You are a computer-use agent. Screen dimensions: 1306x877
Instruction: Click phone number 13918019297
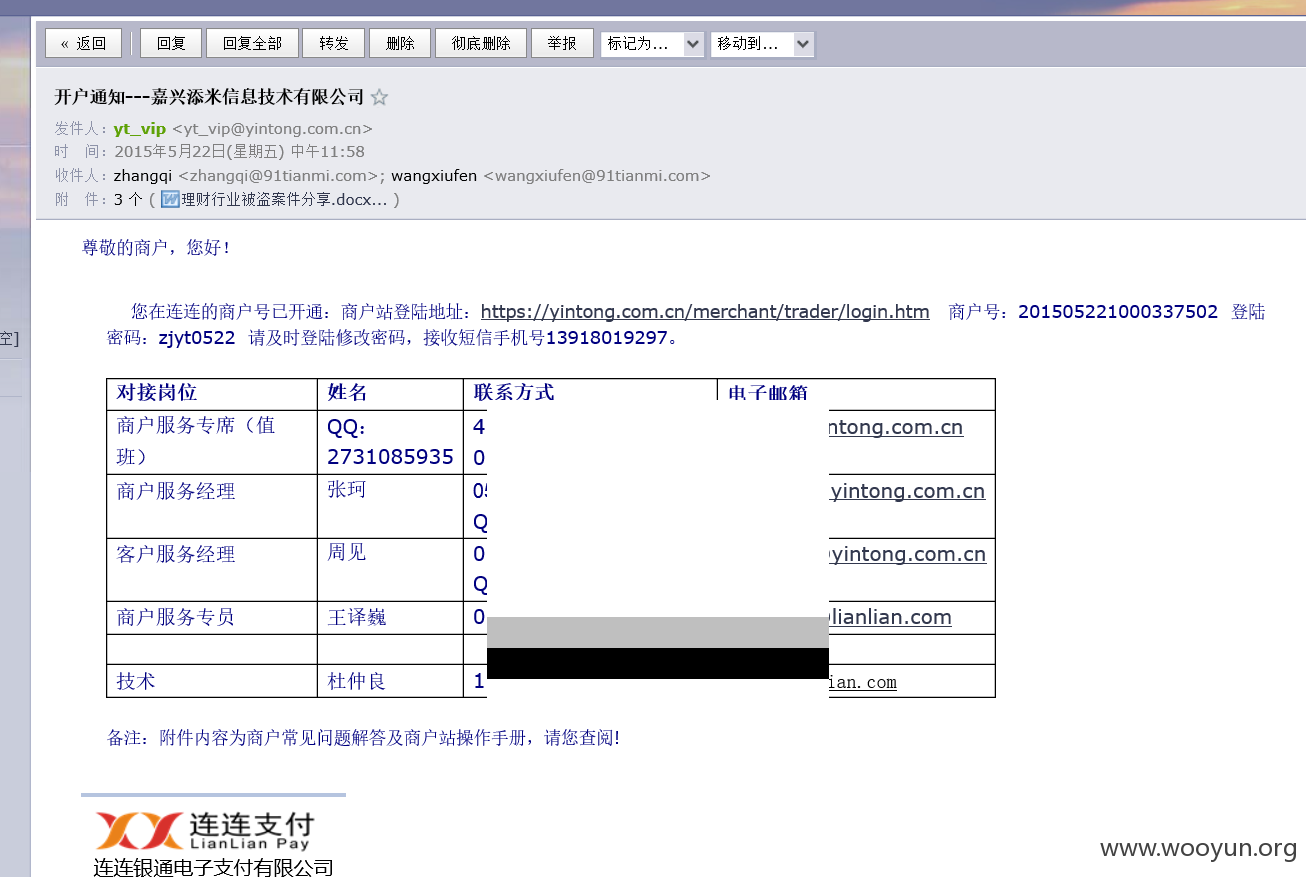click(606, 337)
